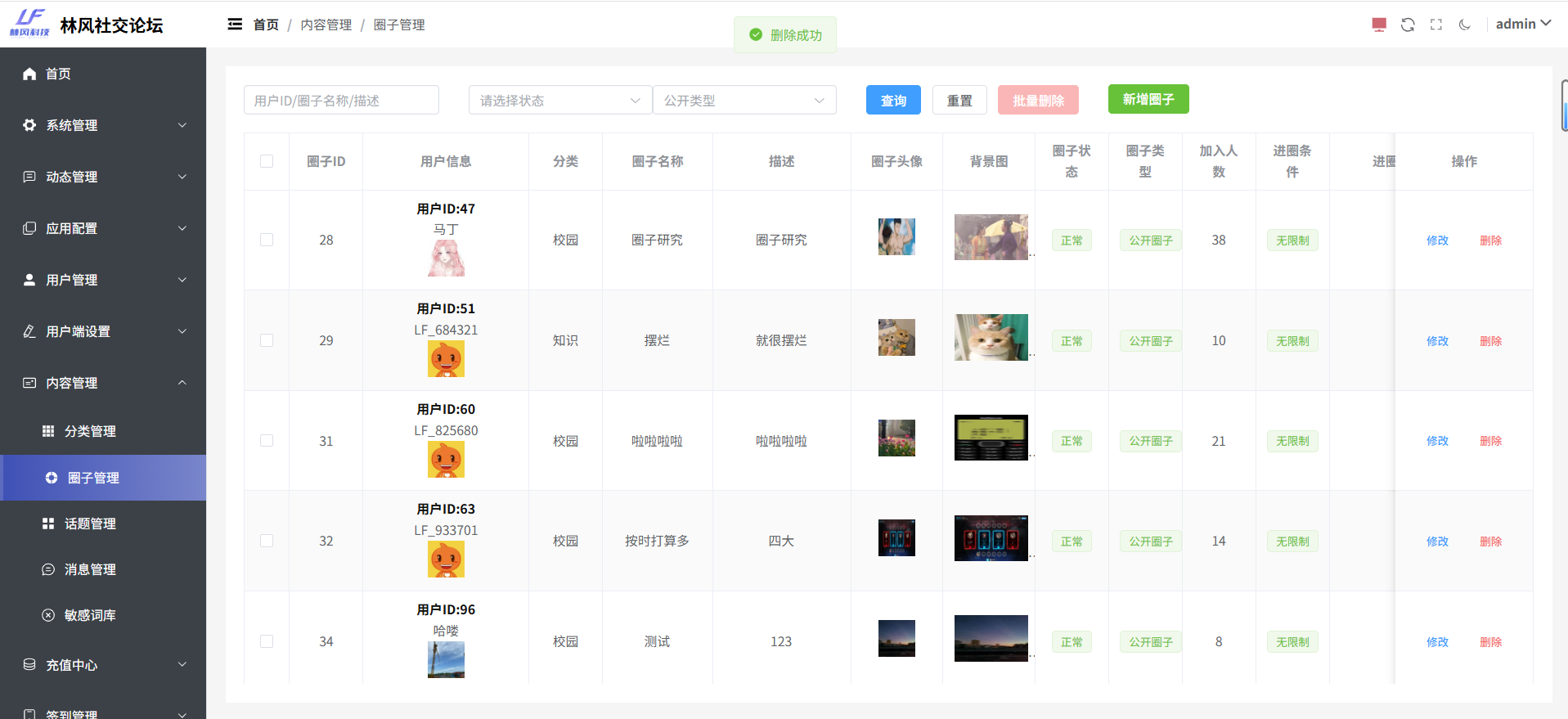
Task: Open circle avatar of 圈子研究
Action: pos(896,237)
